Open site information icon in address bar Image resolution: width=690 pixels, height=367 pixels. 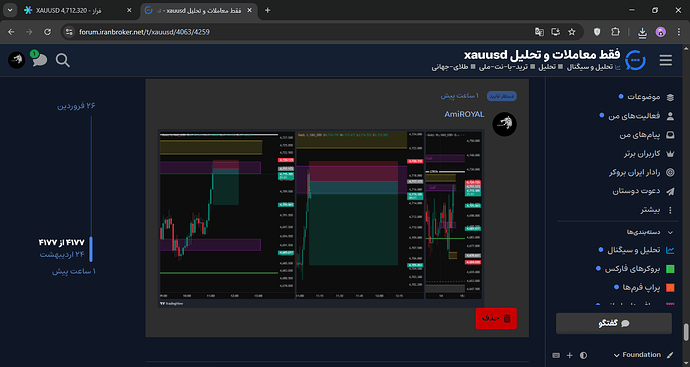point(68,32)
